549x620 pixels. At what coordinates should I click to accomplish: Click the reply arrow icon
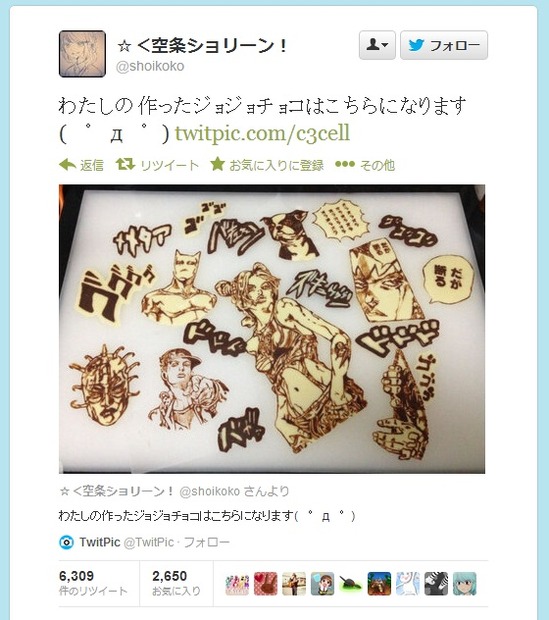click(x=67, y=164)
